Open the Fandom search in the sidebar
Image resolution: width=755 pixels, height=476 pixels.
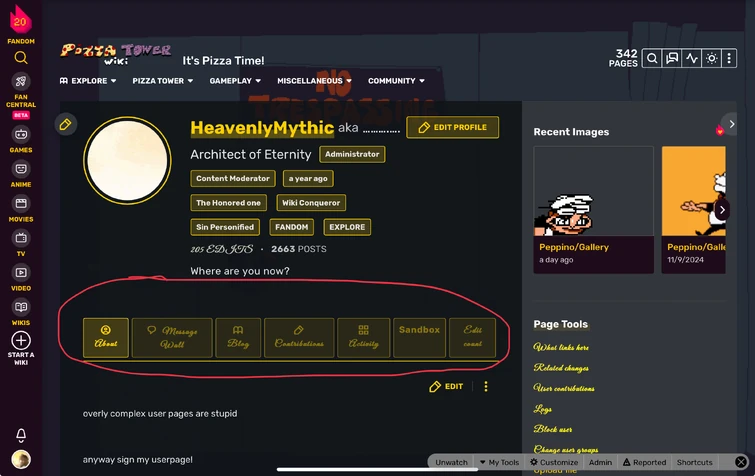21,58
